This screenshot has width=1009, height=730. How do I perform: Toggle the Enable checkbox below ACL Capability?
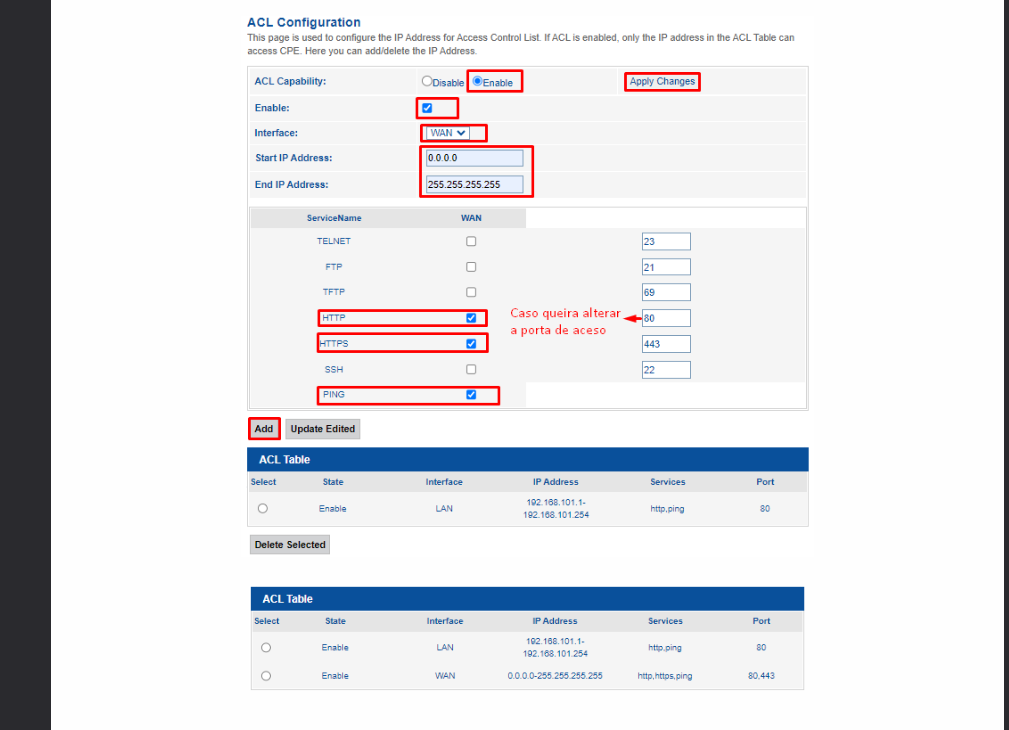pos(427,108)
